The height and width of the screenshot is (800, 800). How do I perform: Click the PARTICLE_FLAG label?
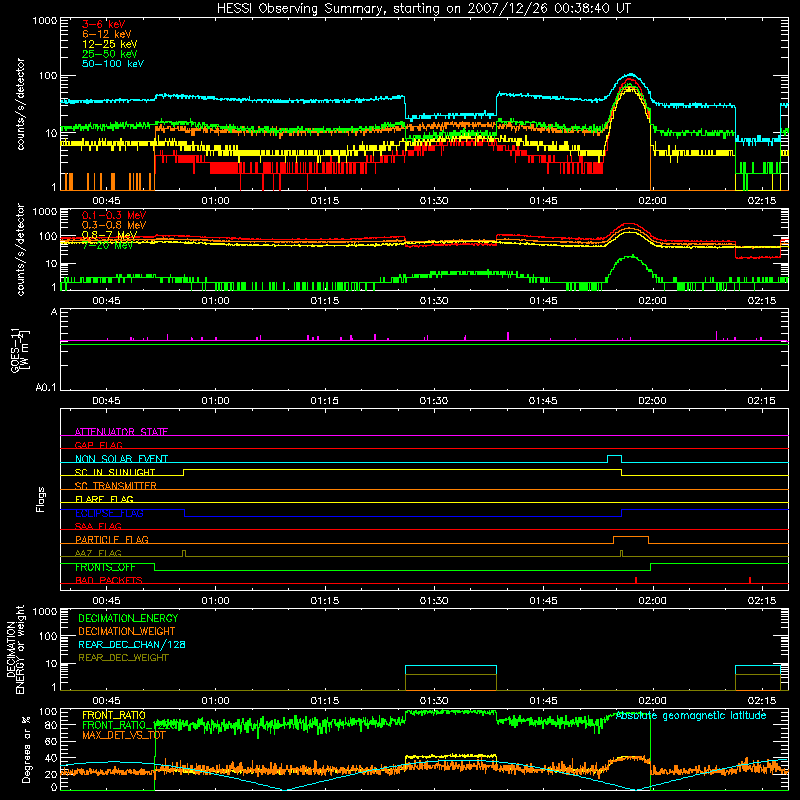point(112,539)
